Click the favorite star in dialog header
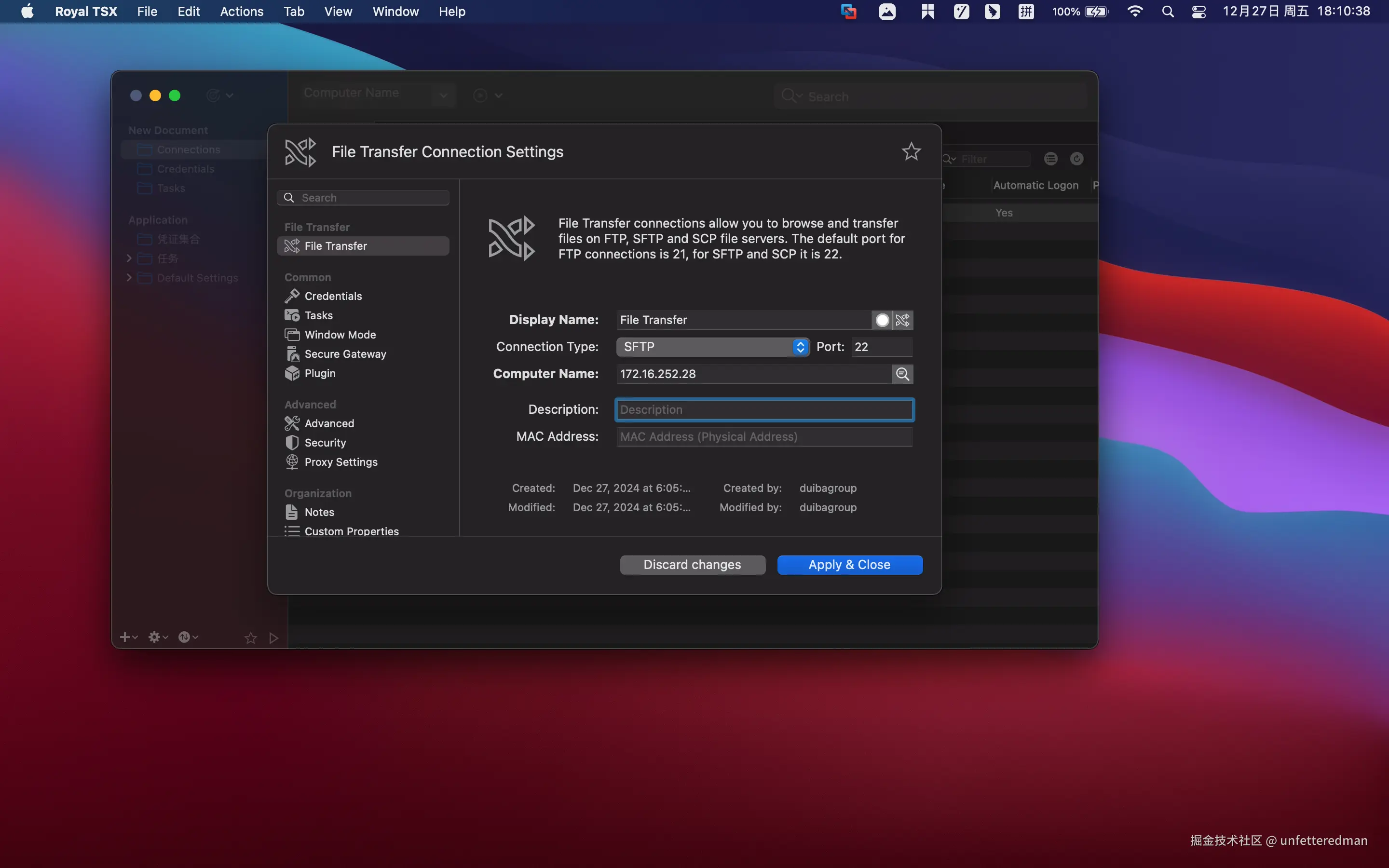This screenshot has height=868, width=1389. coord(911,151)
